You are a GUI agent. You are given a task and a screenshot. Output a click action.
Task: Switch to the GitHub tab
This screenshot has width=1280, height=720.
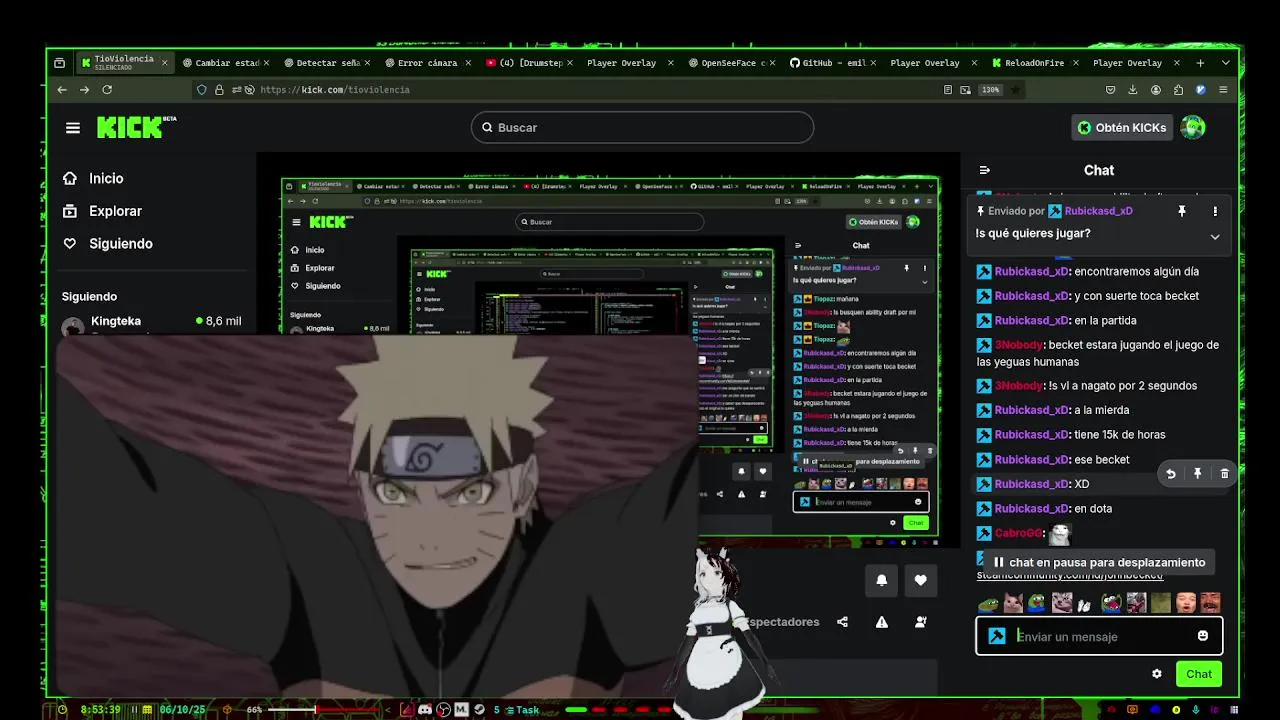[832, 63]
